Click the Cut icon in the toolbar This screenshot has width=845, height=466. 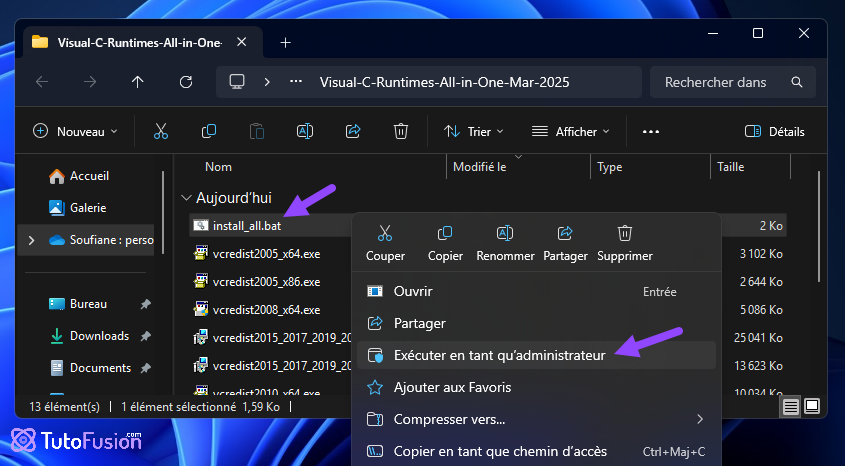161,131
